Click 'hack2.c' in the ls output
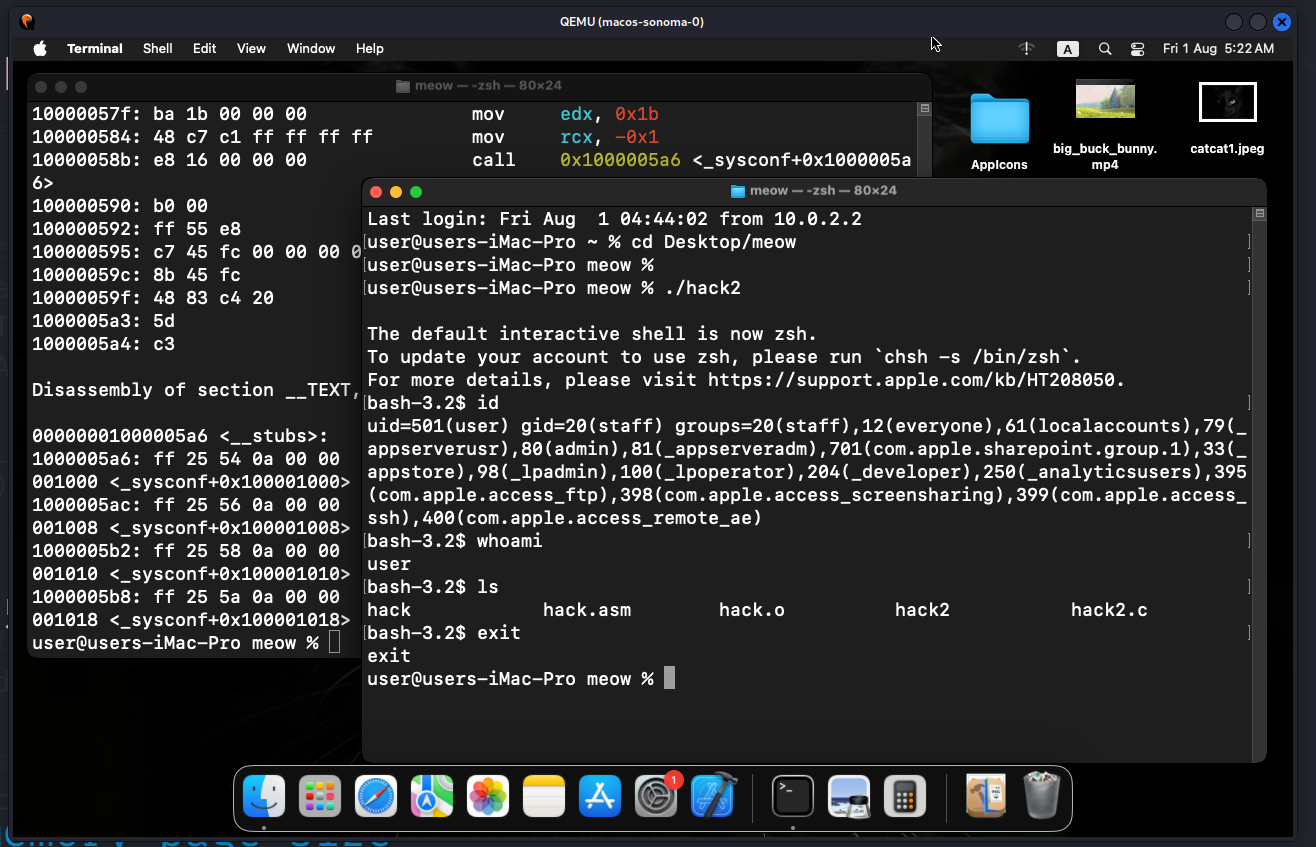Screen dimensions: 1316x847 point(1109,610)
